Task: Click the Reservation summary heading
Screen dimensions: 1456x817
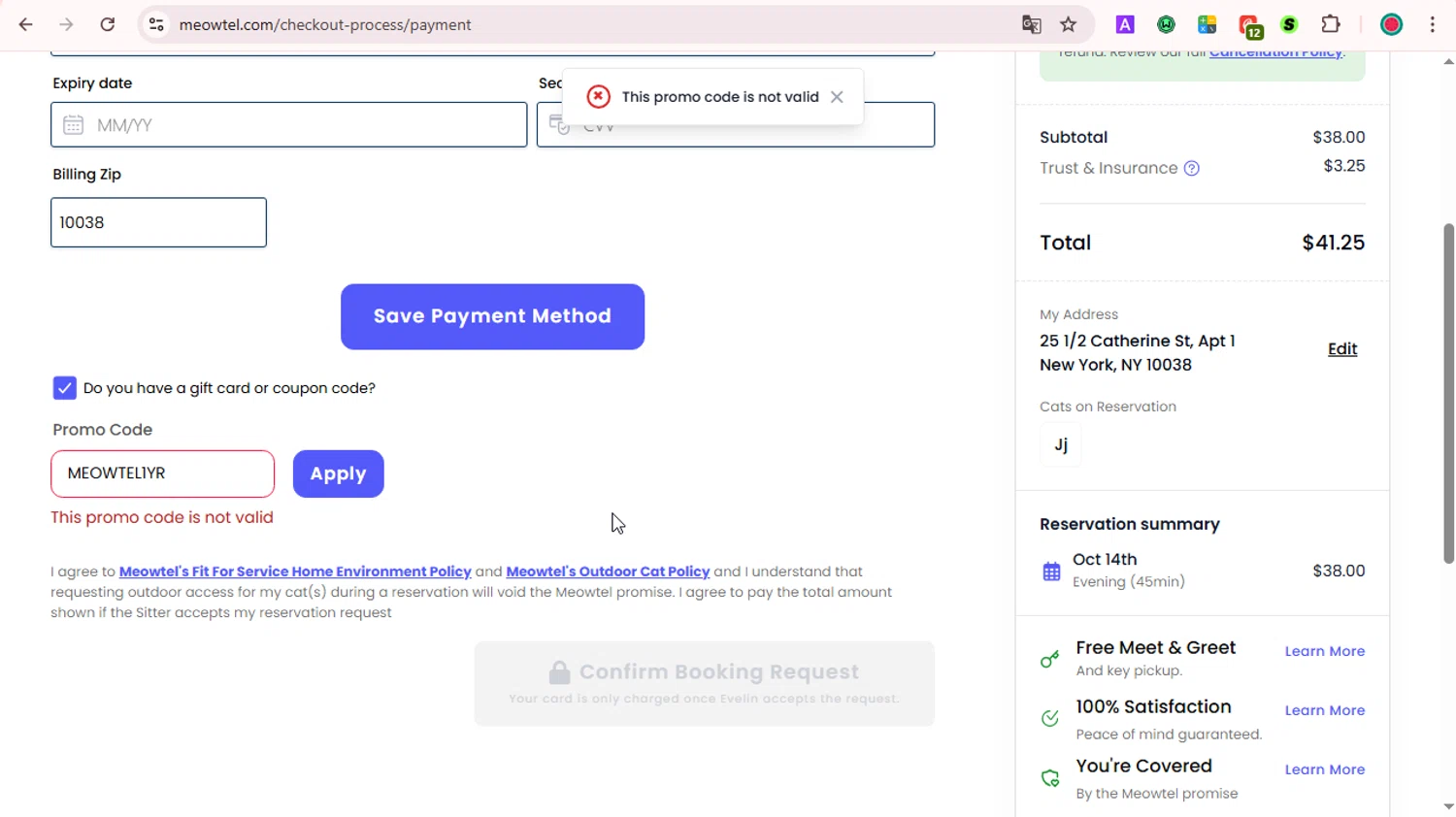Action: (1130, 524)
